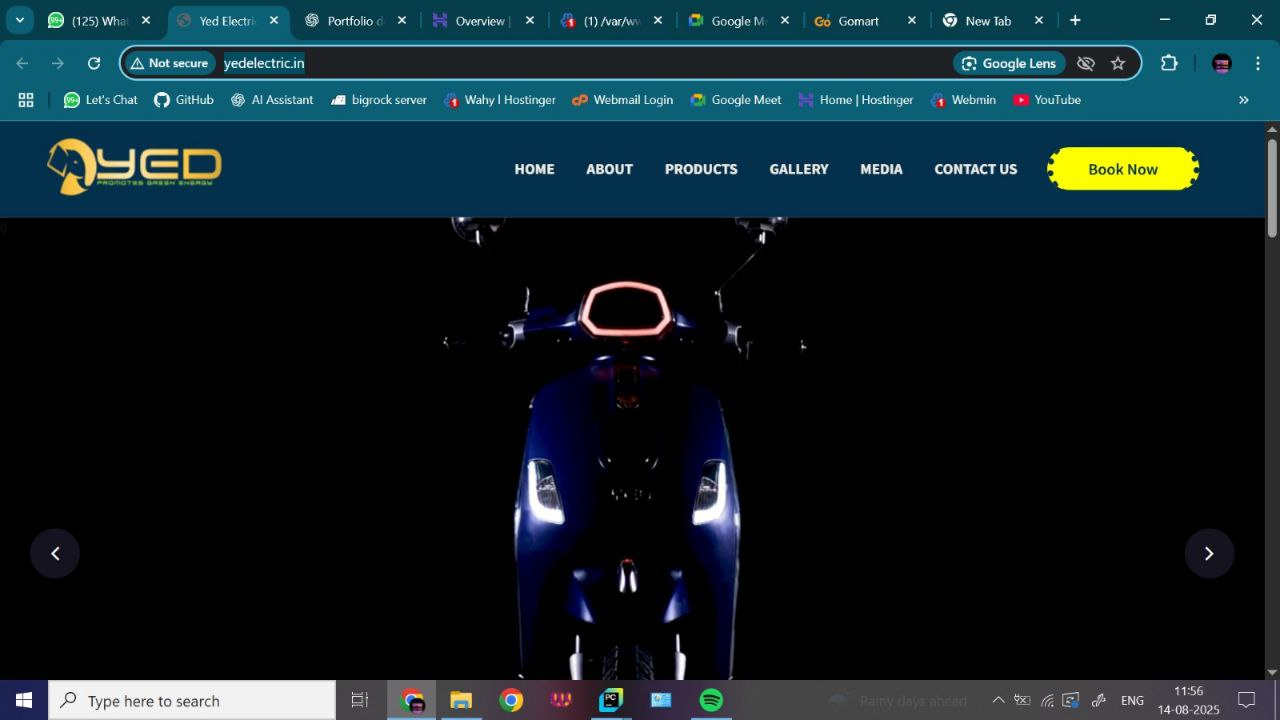The width and height of the screenshot is (1280, 720).
Task: Advance the slider with the next arrow
Action: point(1209,553)
